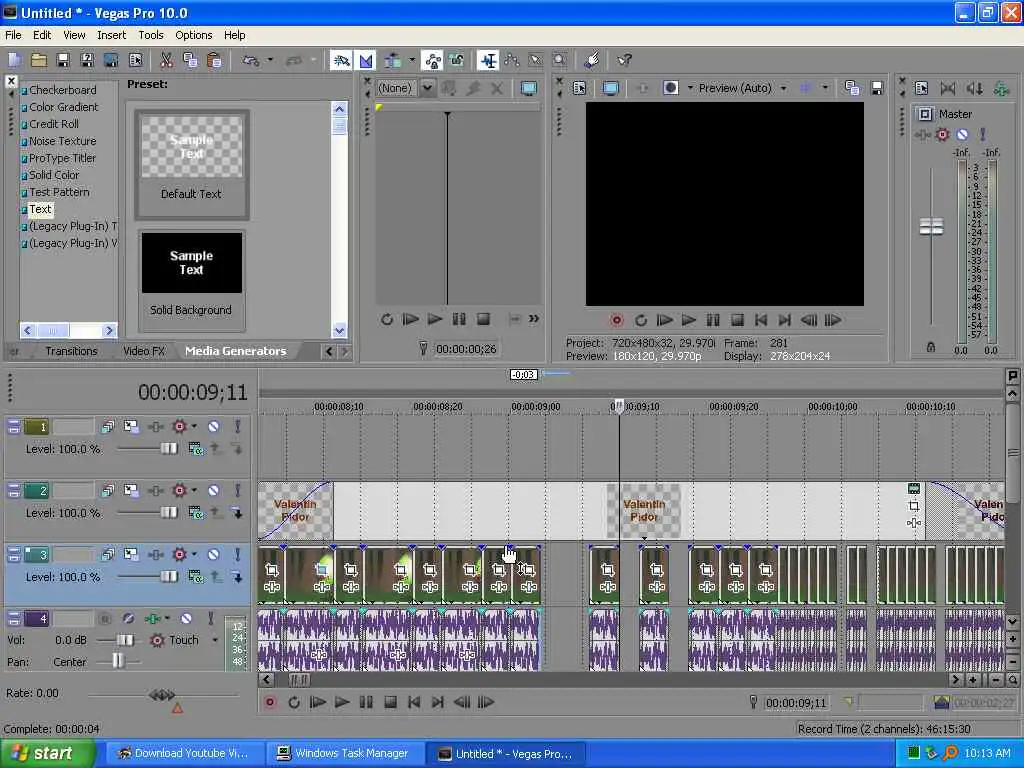Viewport: 1024px width, 768px height.
Task: Click timeline transport Play button
Action: [x=342, y=703]
